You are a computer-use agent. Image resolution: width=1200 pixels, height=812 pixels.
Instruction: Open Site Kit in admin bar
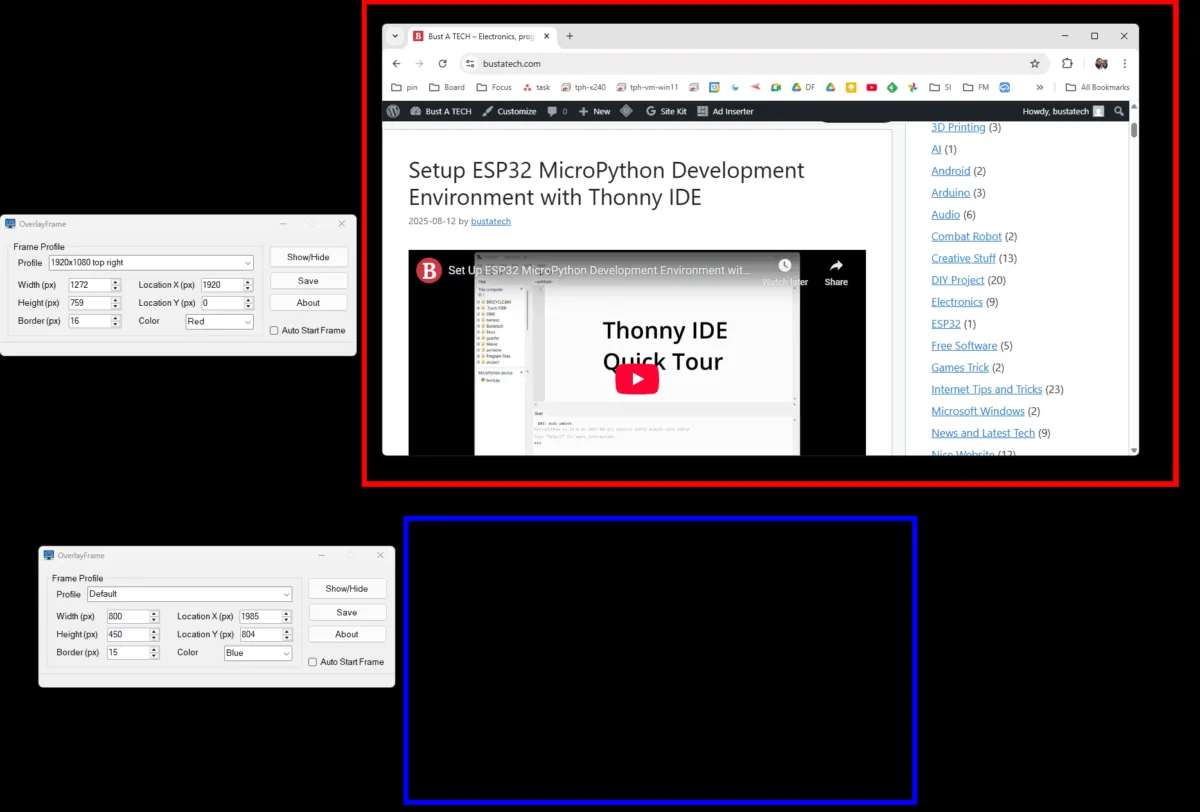666,111
